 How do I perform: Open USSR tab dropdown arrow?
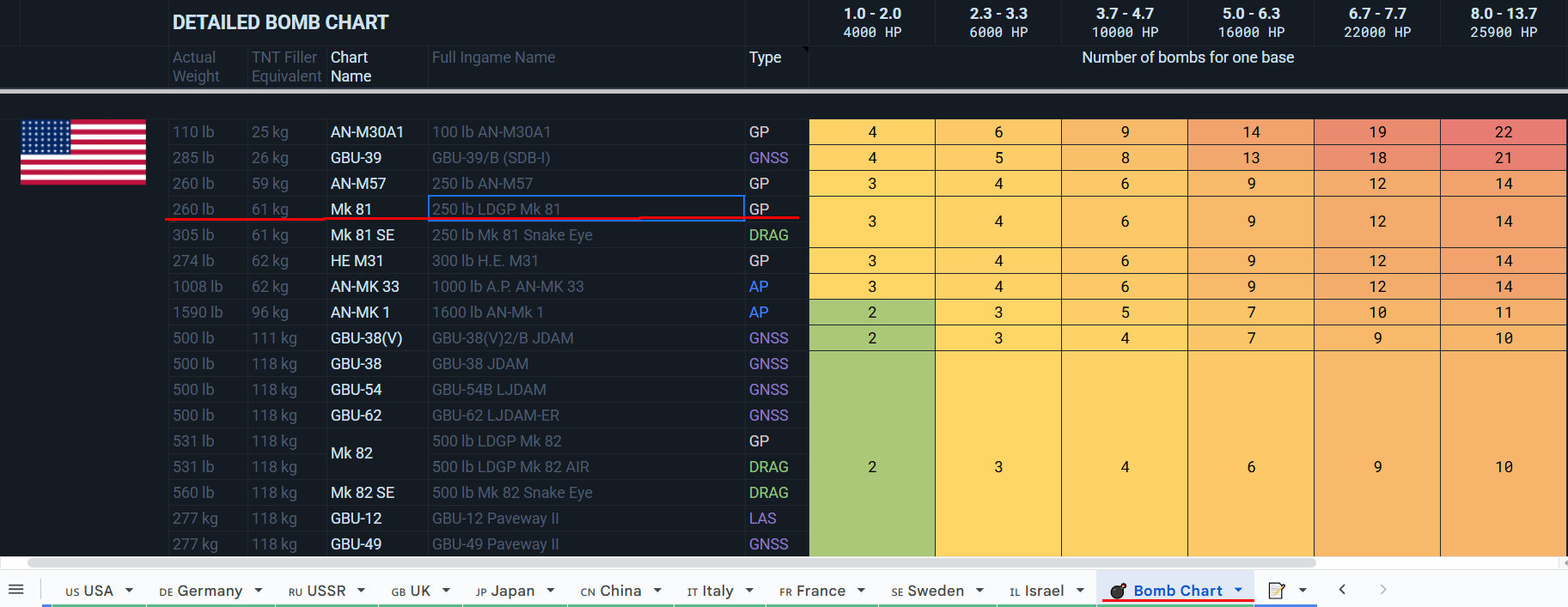point(361,590)
